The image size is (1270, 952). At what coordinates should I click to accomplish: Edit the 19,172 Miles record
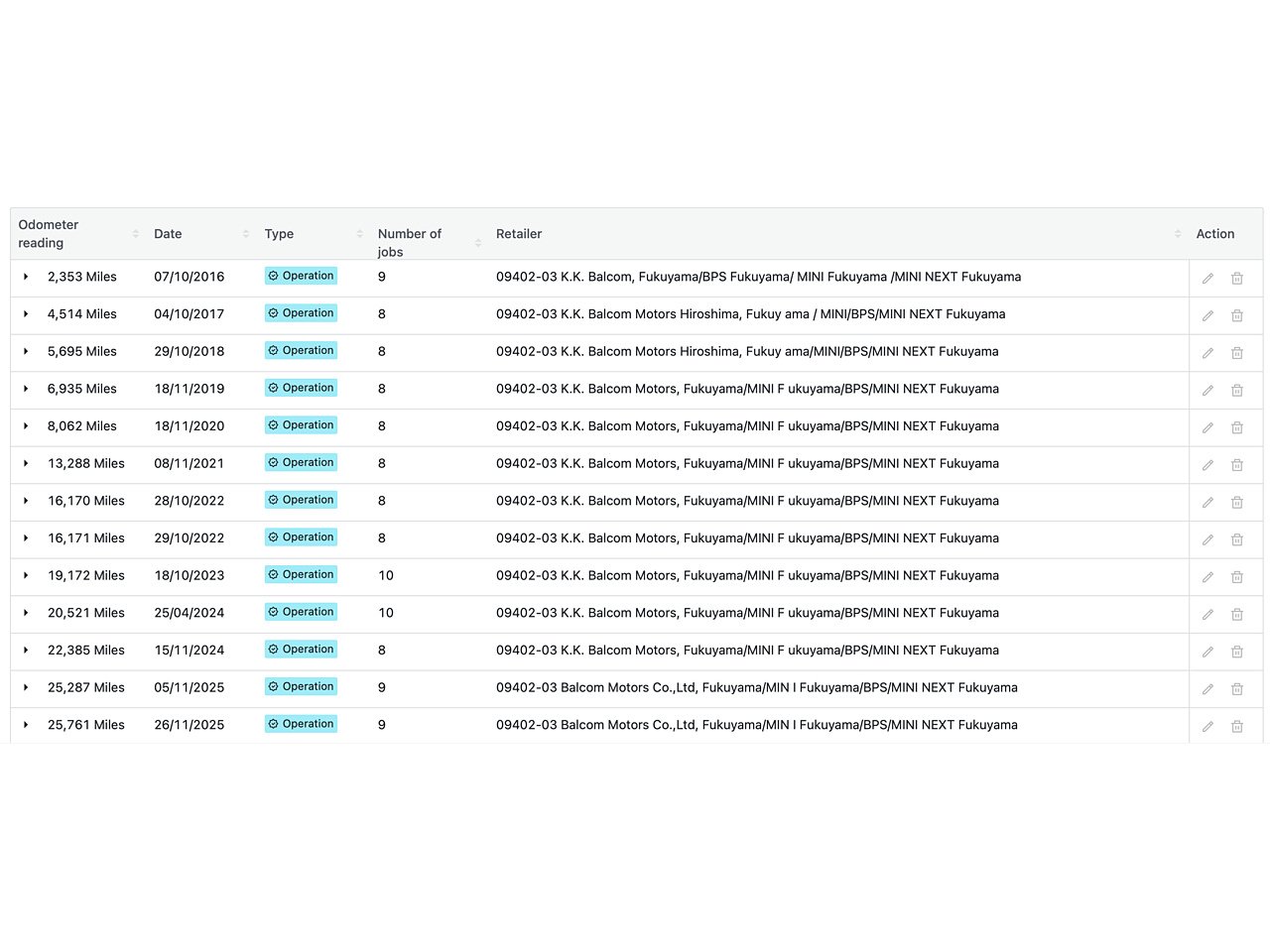pyautogui.click(x=1207, y=577)
